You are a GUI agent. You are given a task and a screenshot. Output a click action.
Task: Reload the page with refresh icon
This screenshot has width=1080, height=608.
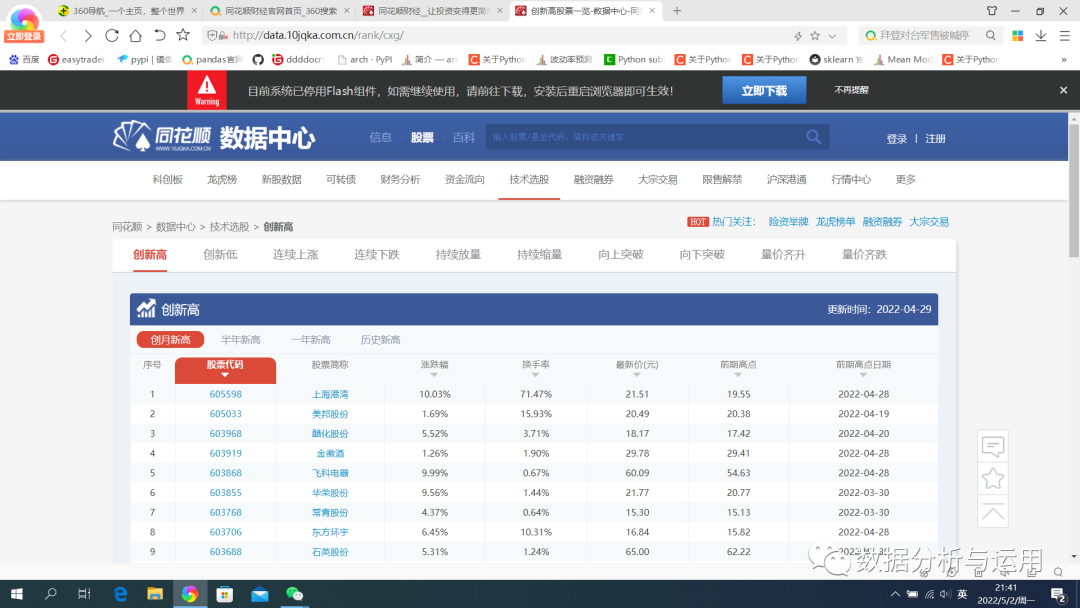pos(112,35)
